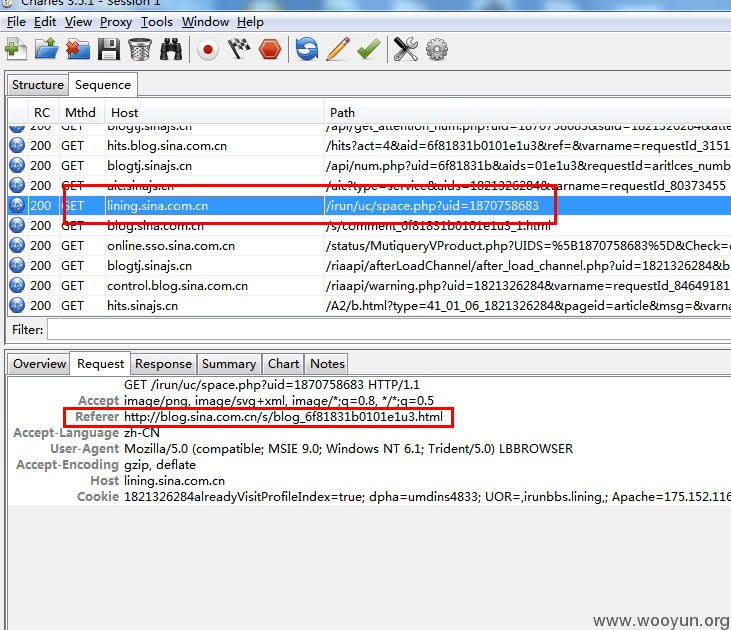Screen dimensions: 731x630
Task: Open the Settings gear icon
Action: [x=437, y=49]
